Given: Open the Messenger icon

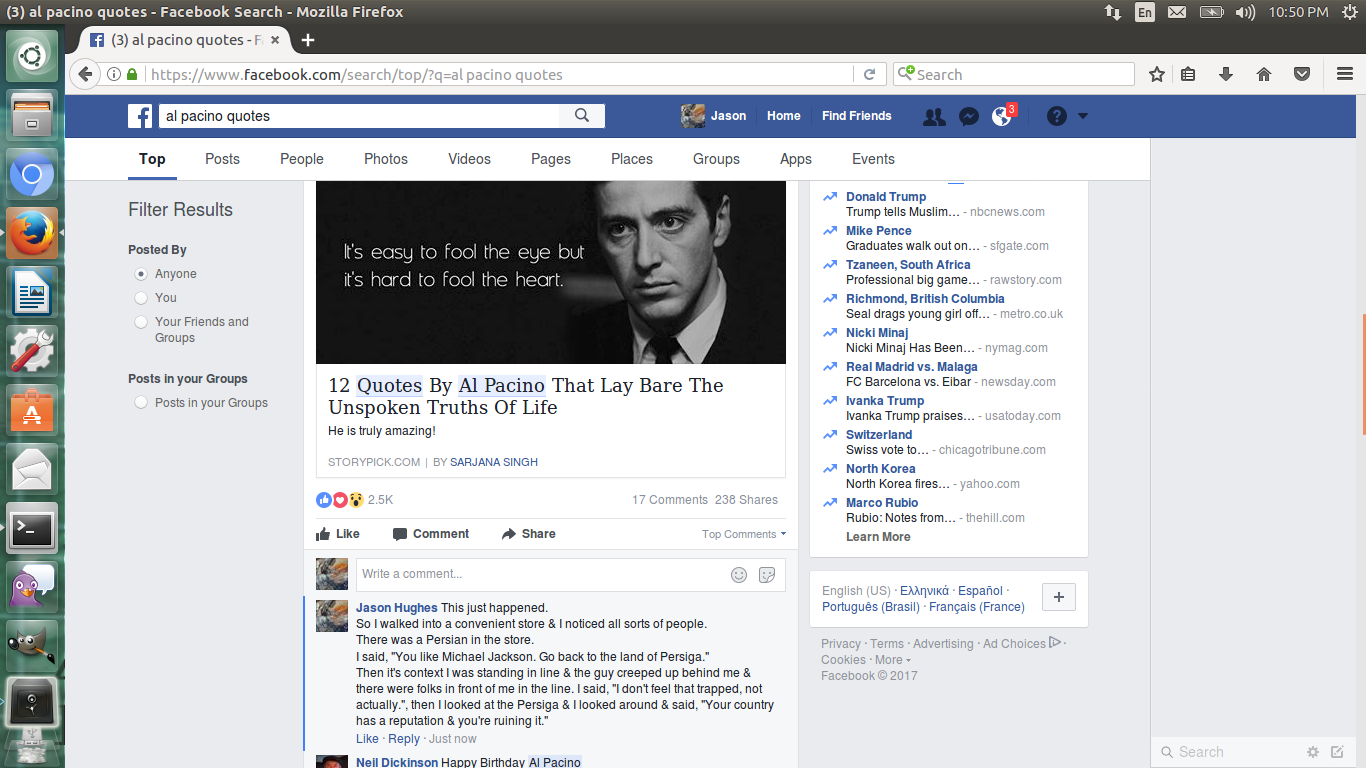Looking at the screenshot, I should (968, 116).
